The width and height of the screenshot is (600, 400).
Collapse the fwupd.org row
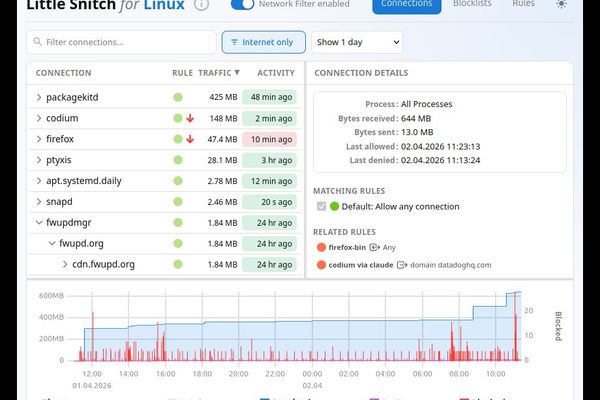[52, 243]
